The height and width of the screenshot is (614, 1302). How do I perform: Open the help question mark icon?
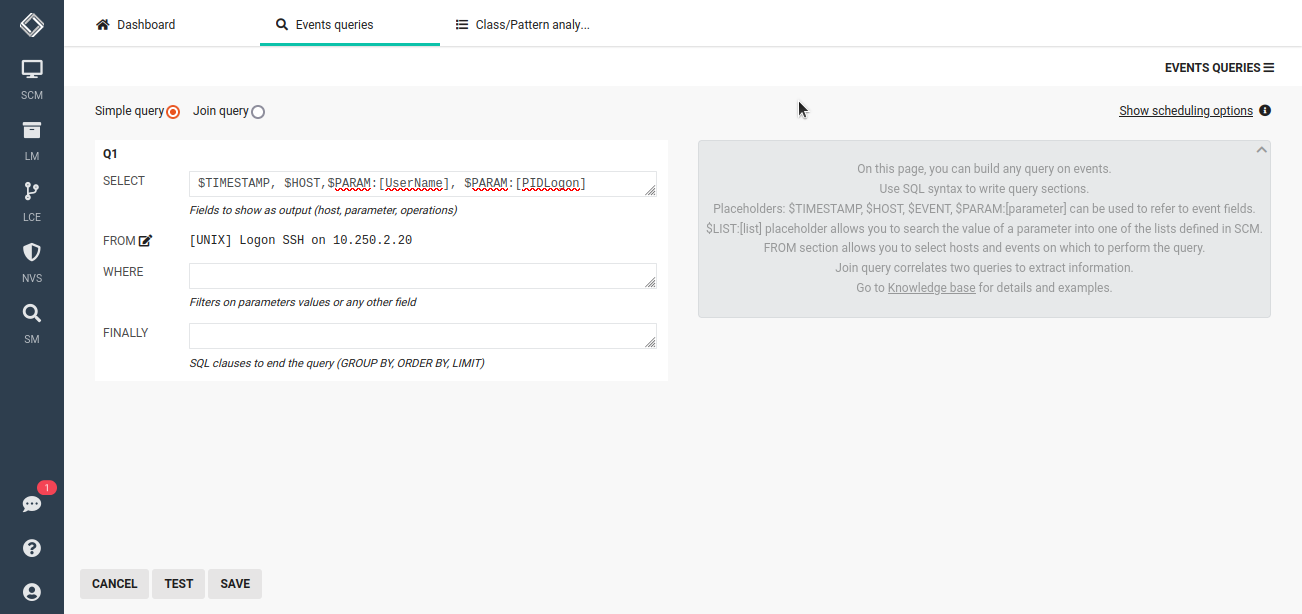31,547
